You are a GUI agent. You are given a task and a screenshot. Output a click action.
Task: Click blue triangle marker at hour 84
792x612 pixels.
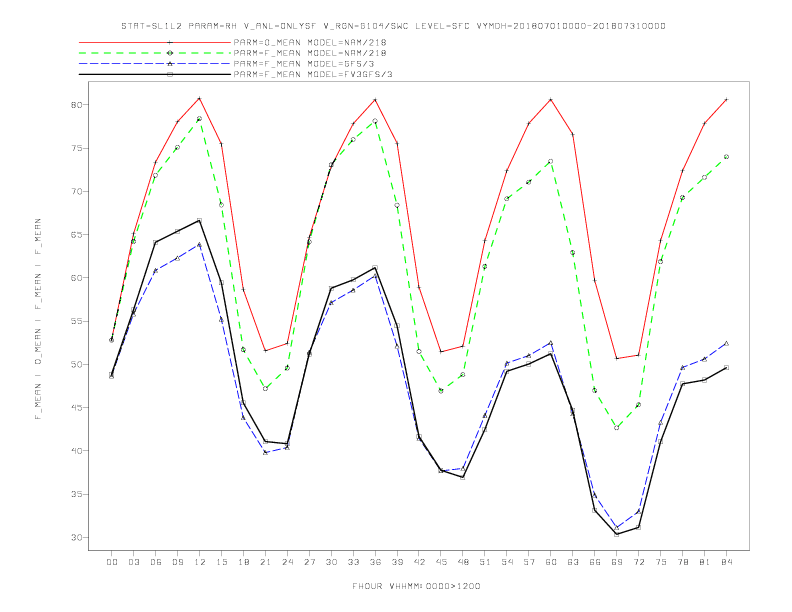[x=726, y=343]
